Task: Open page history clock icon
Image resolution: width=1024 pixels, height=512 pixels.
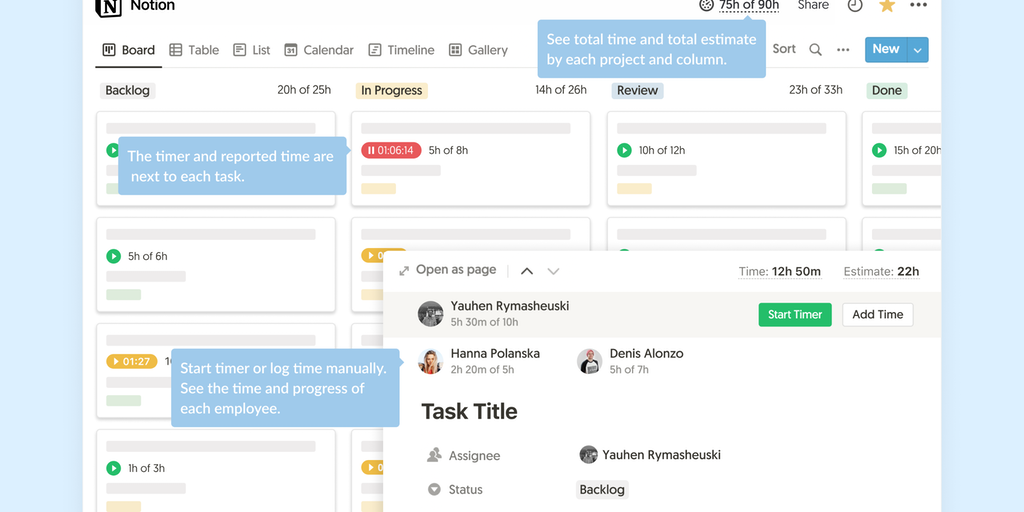Action: pos(855,5)
